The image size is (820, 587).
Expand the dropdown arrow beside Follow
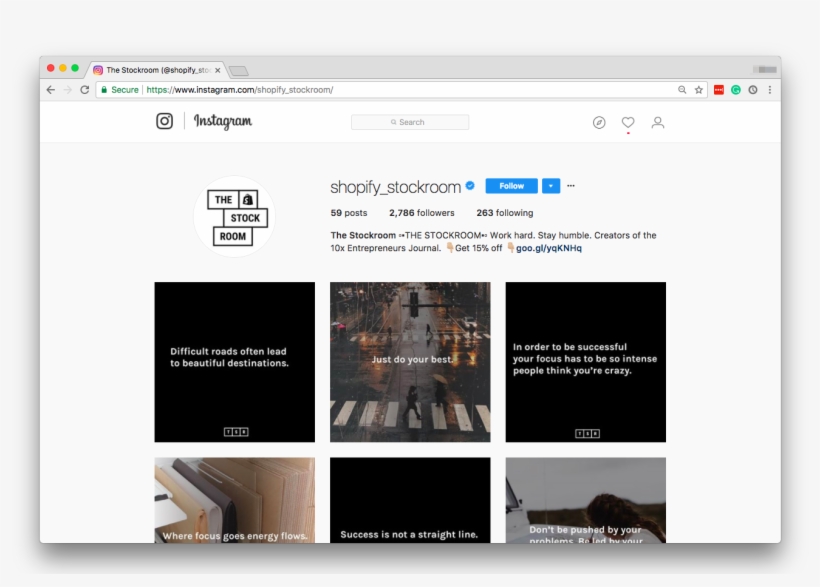(x=551, y=186)
